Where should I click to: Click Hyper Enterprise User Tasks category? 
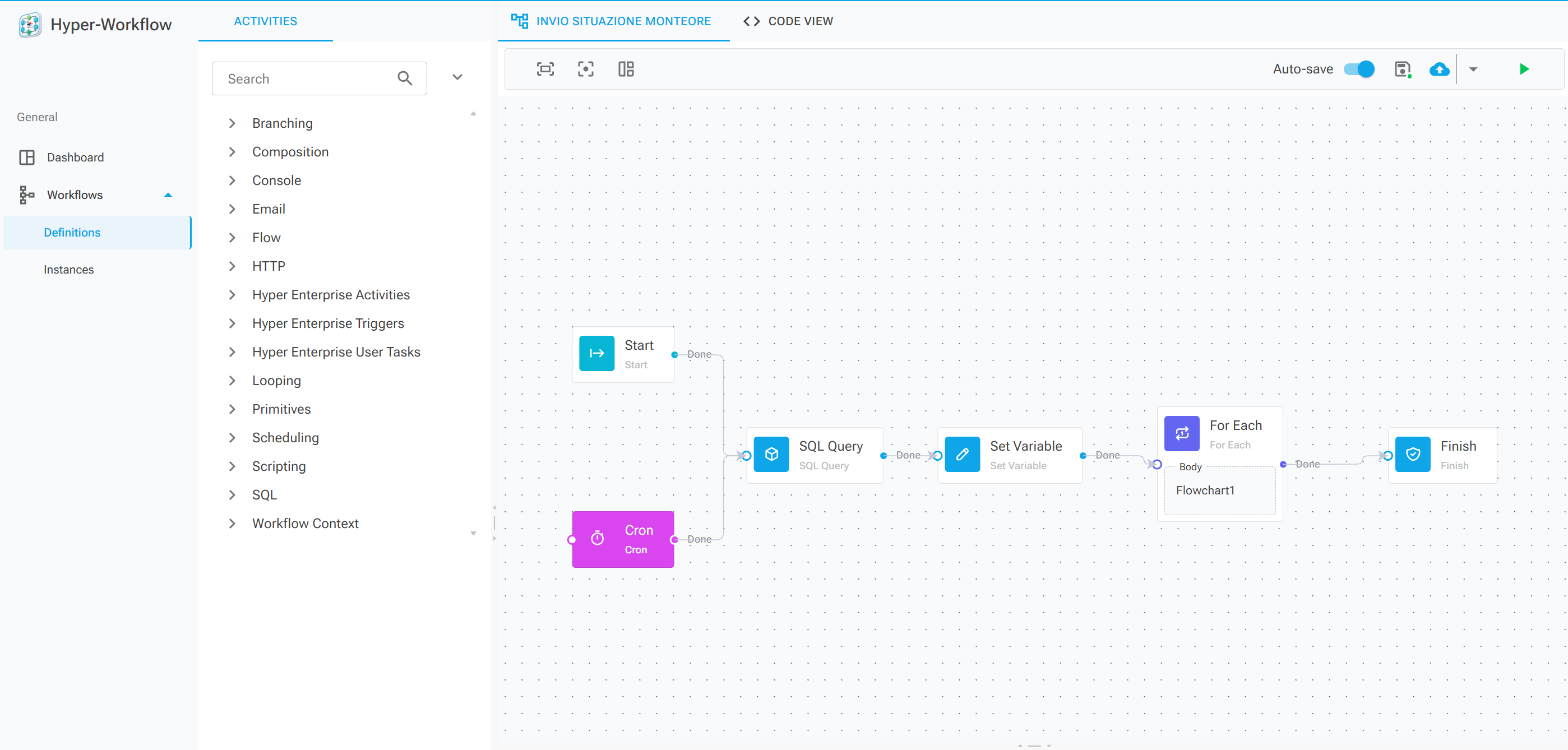336,352
